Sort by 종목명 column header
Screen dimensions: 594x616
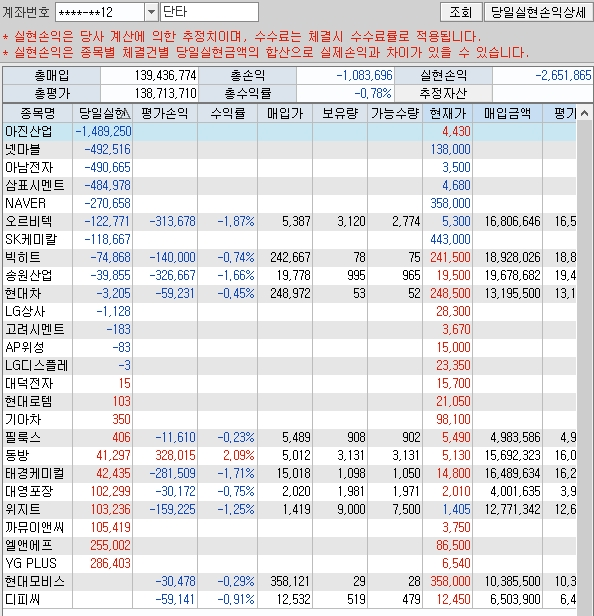pos(38,114)
